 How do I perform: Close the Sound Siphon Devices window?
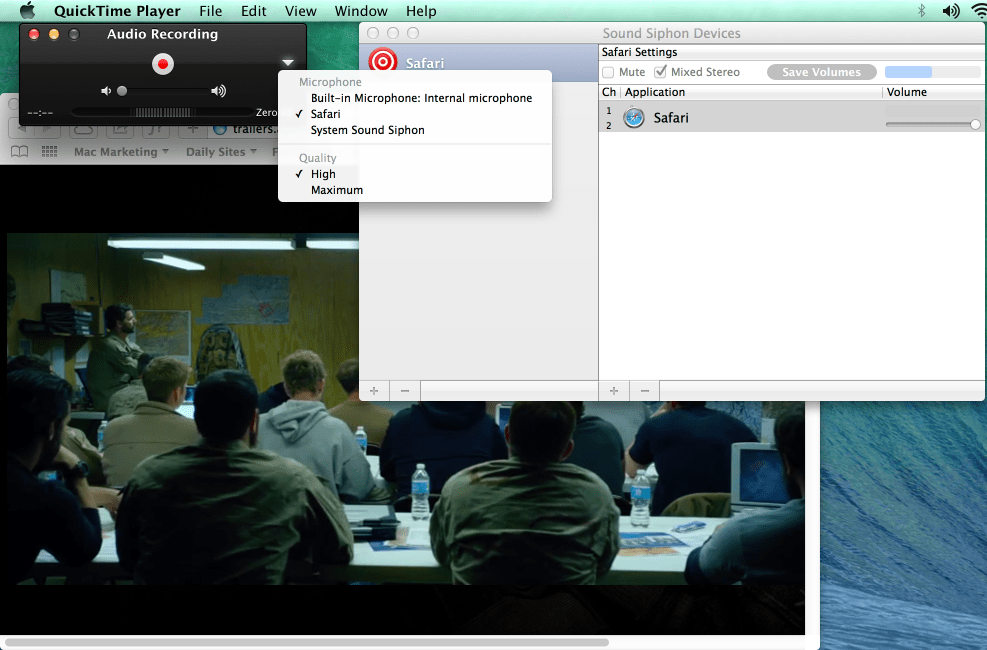point(373,33)
